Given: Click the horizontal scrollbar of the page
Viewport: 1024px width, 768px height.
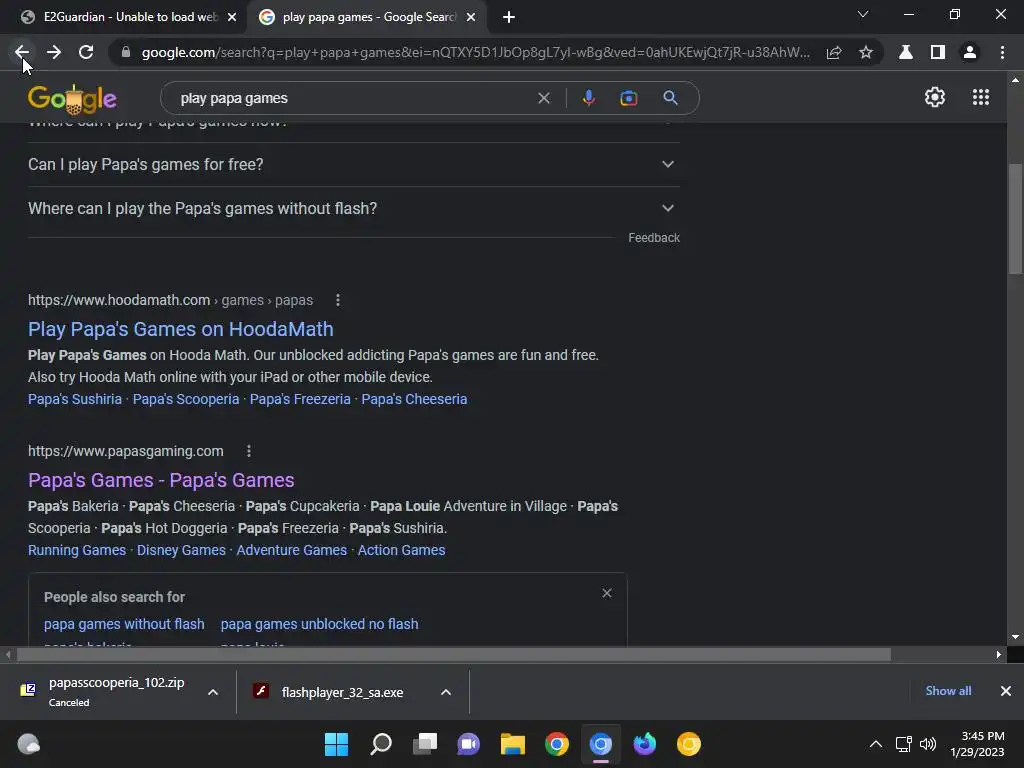Looking at the screenshot, I should point(453,654).
